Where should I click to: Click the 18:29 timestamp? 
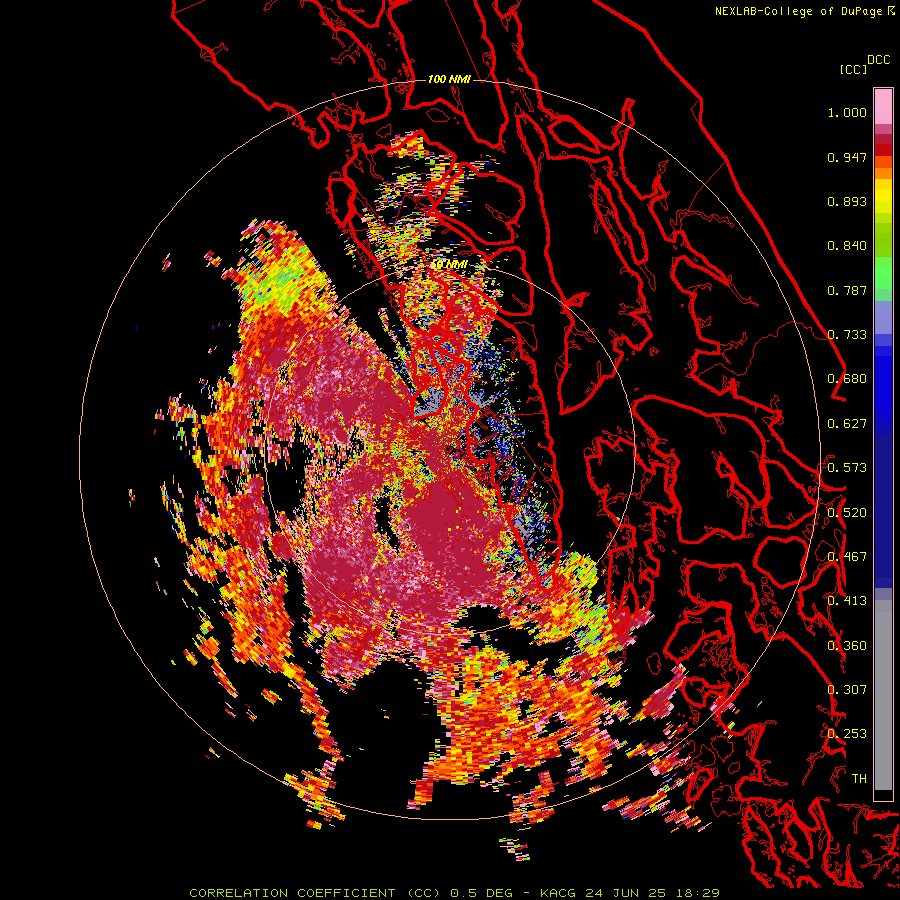click(x=698, y=893)
